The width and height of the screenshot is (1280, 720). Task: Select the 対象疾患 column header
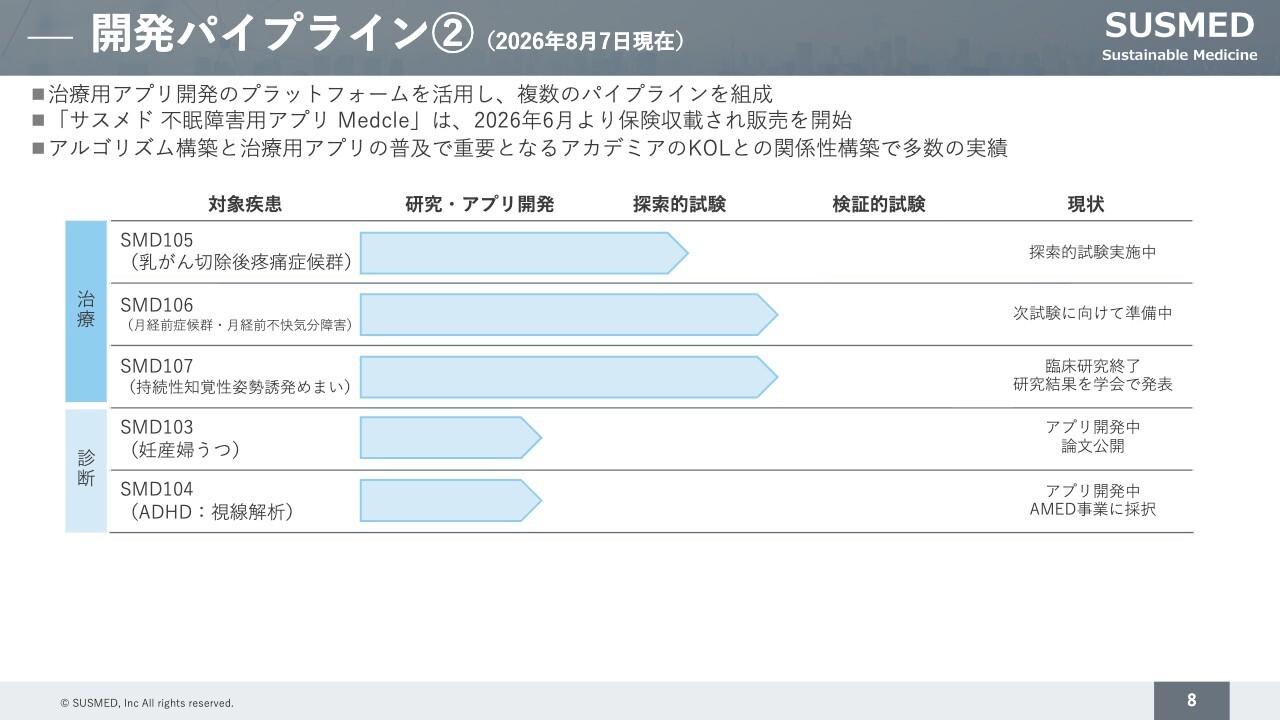[245, 204]
